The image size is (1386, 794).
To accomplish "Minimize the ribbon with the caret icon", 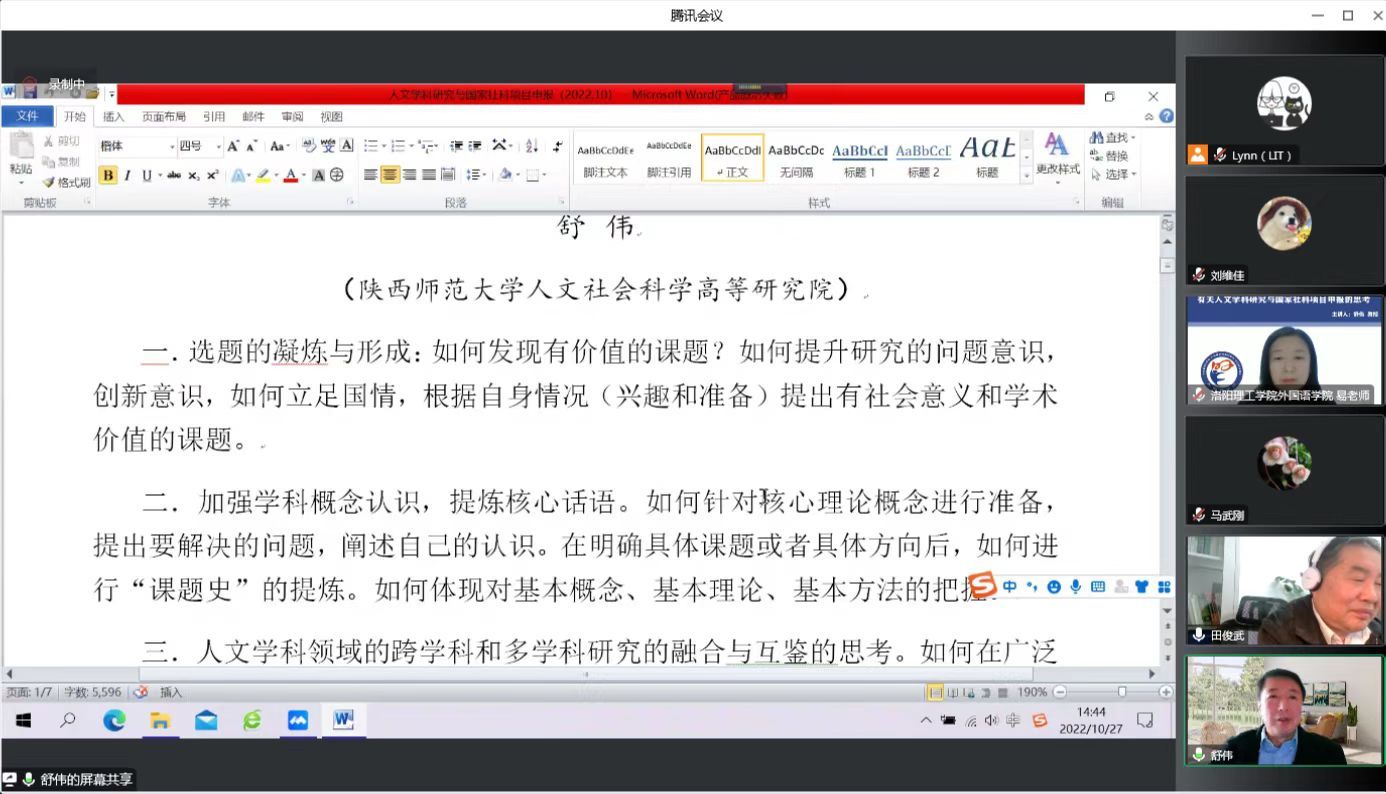I will [x=1149, y=117].
